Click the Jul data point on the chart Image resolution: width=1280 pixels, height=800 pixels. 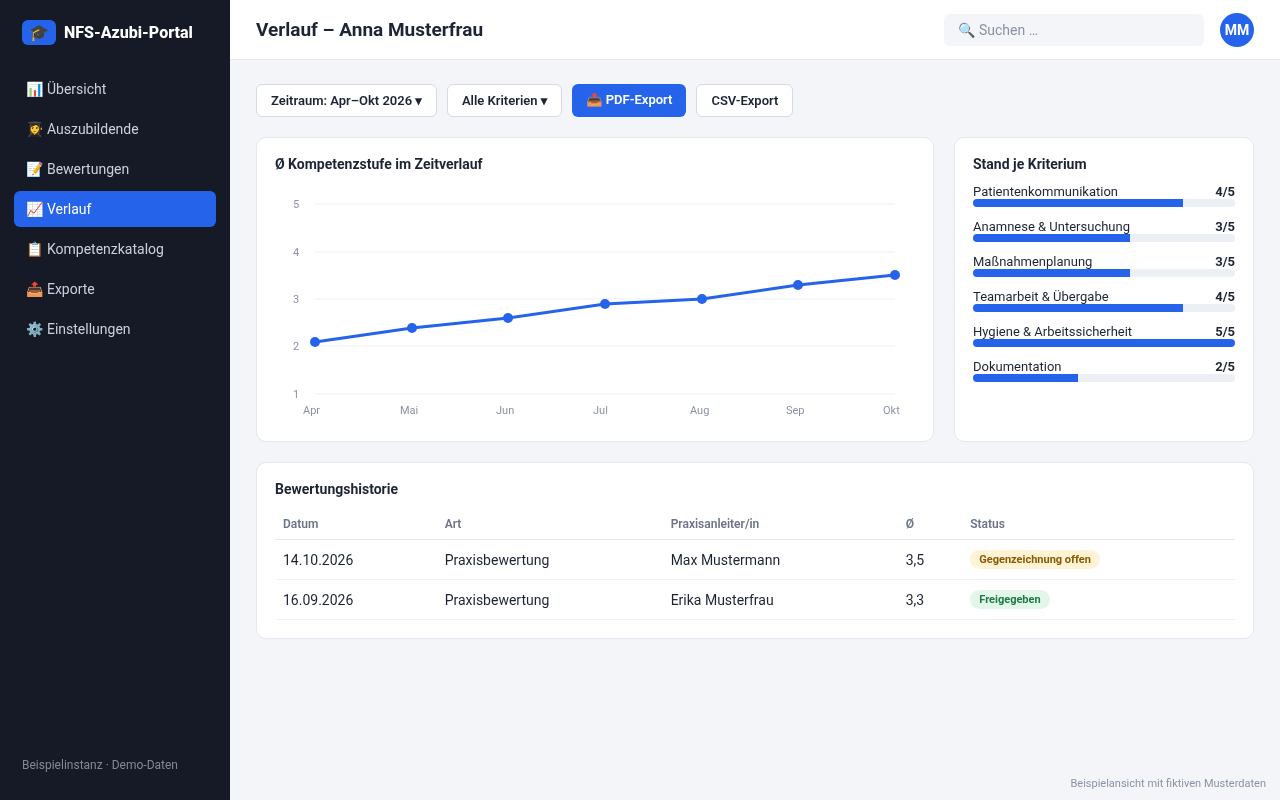(x=605, y=304)
